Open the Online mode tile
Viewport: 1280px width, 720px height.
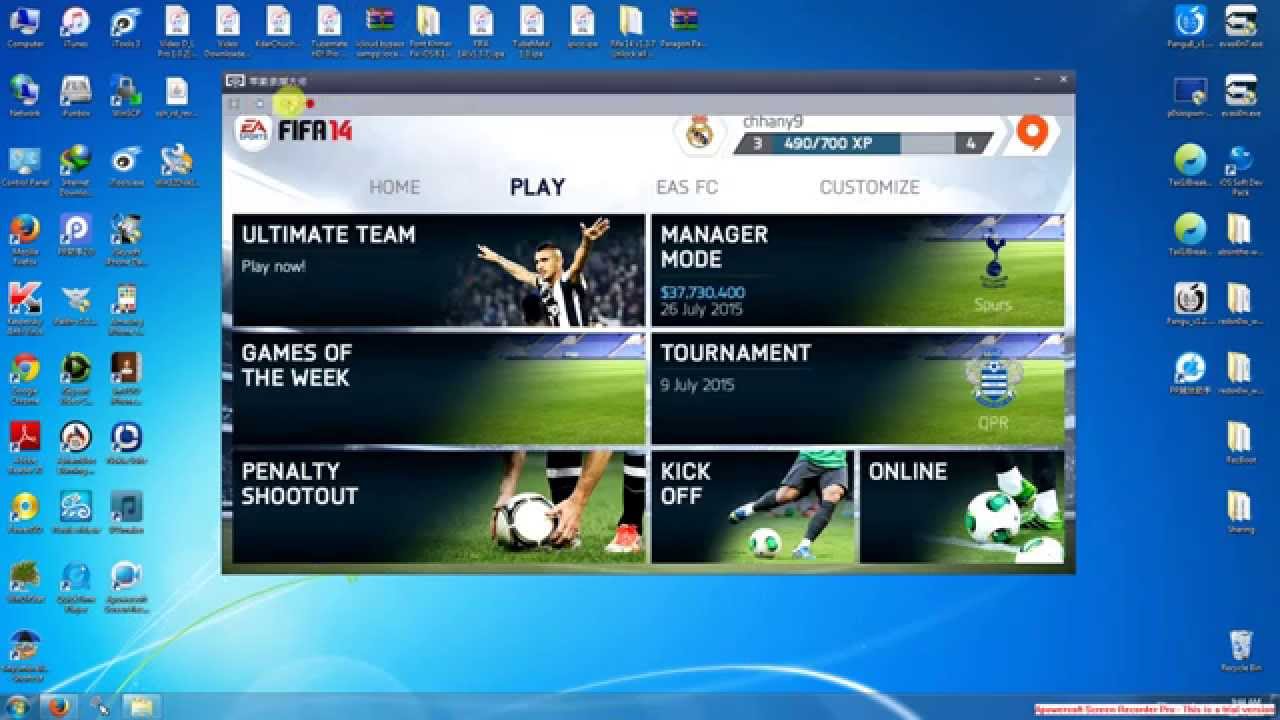tap(962, 507)
